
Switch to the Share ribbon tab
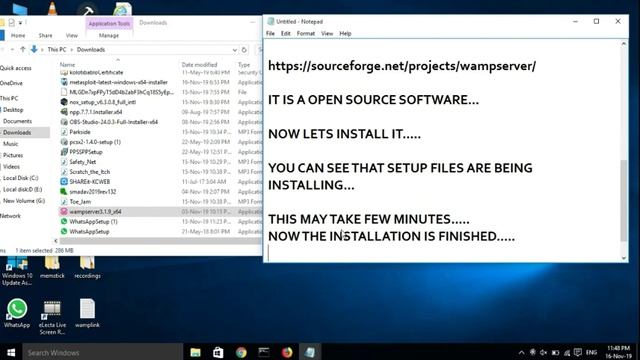coord(45,36)
